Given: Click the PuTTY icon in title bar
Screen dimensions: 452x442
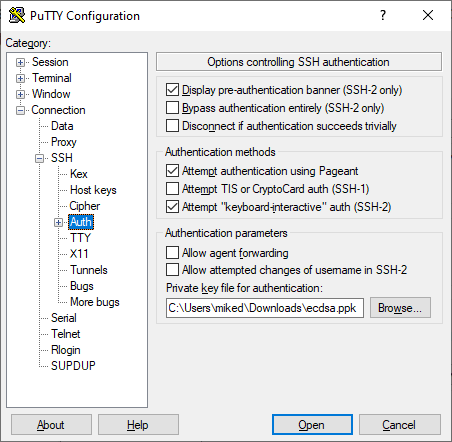Looking at the screenshot, I should (x=17, y=15).
